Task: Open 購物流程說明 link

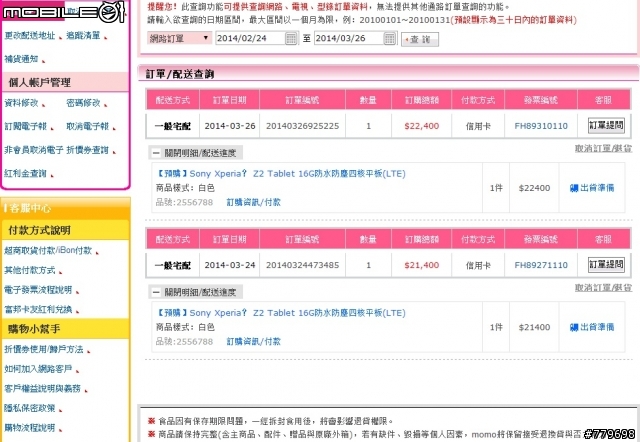Action: (30, 428)
